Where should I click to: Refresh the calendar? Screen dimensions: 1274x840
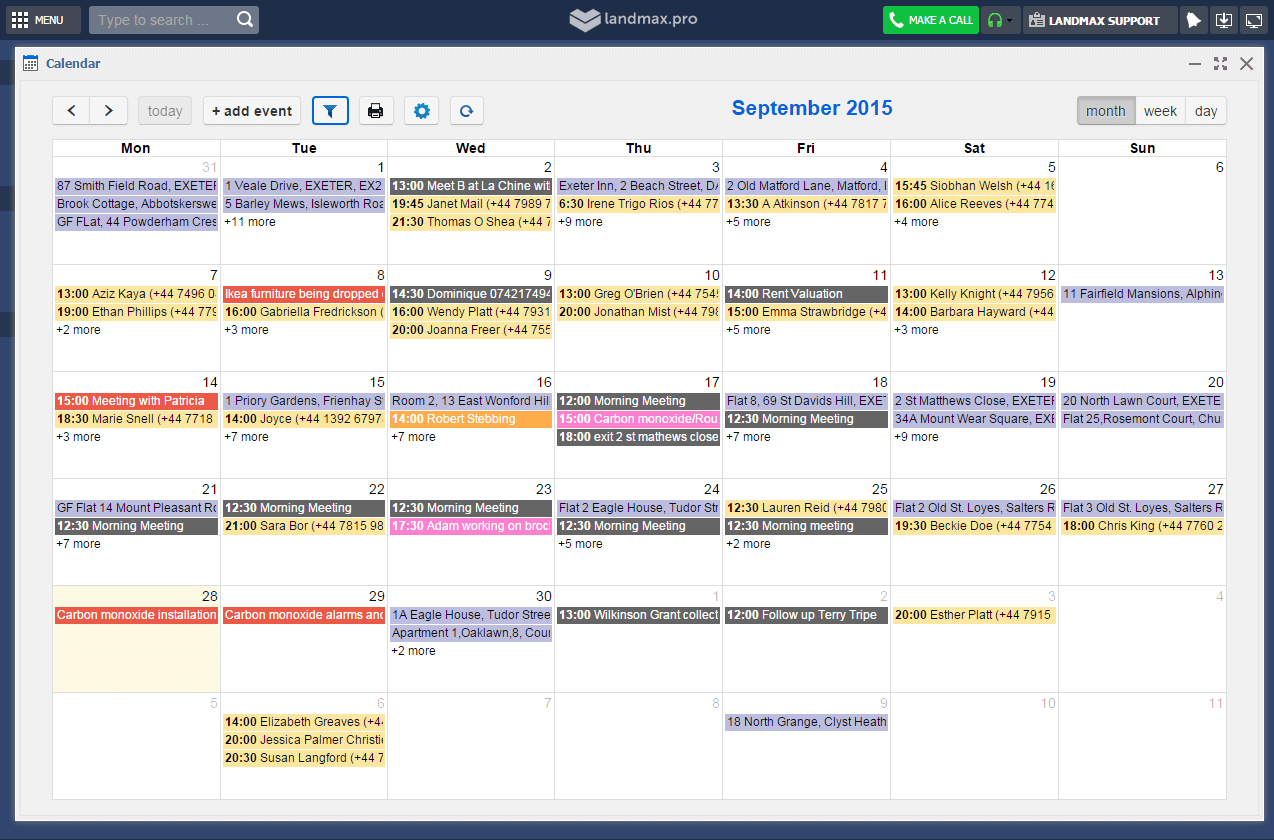tap(466, 111)
